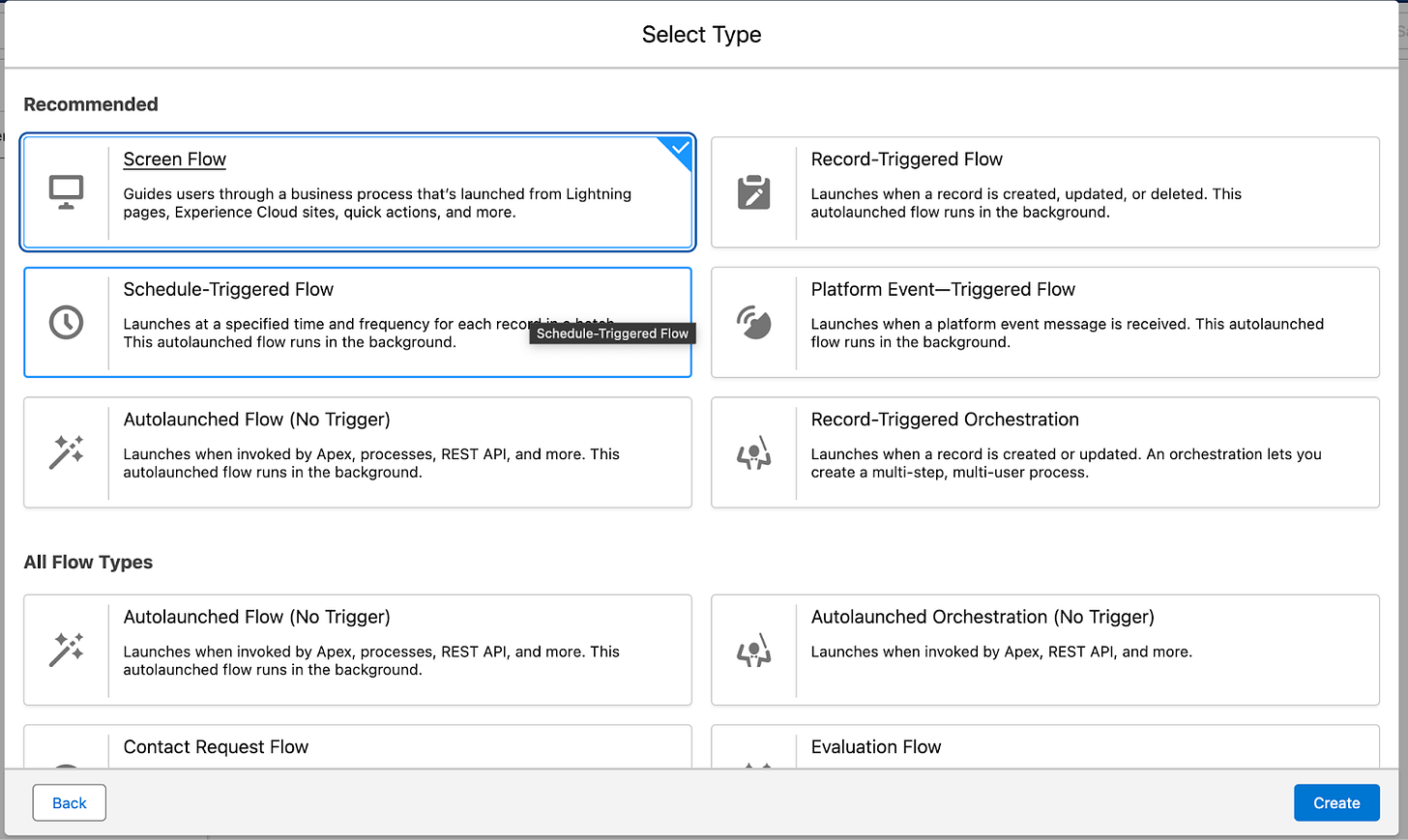Pick the Schedule-Triggered Flow title
1408x840 pixels.
coord(228,289)
